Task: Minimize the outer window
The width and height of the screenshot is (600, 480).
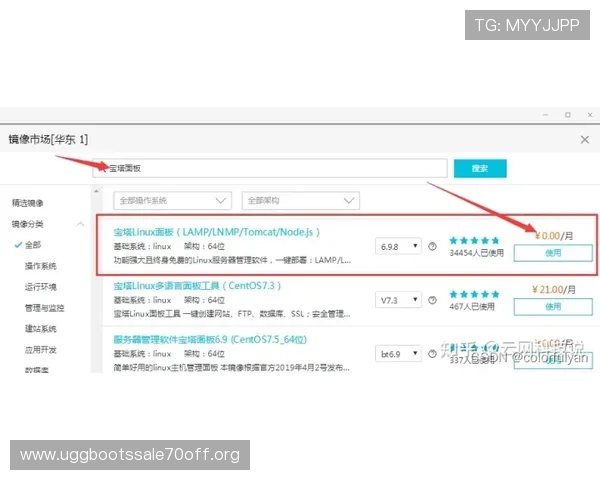Action: coord(545,115)
